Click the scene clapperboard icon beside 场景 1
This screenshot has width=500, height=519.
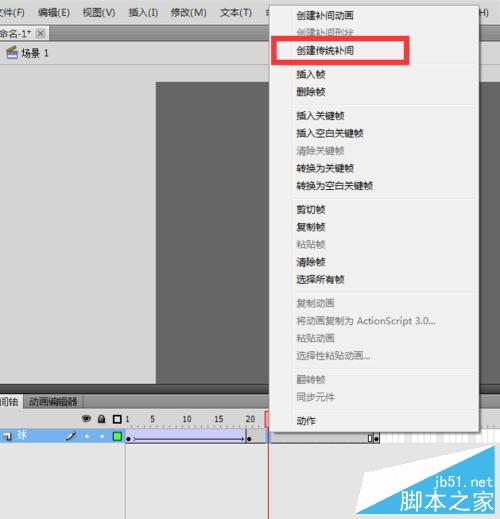click(12, 53)
